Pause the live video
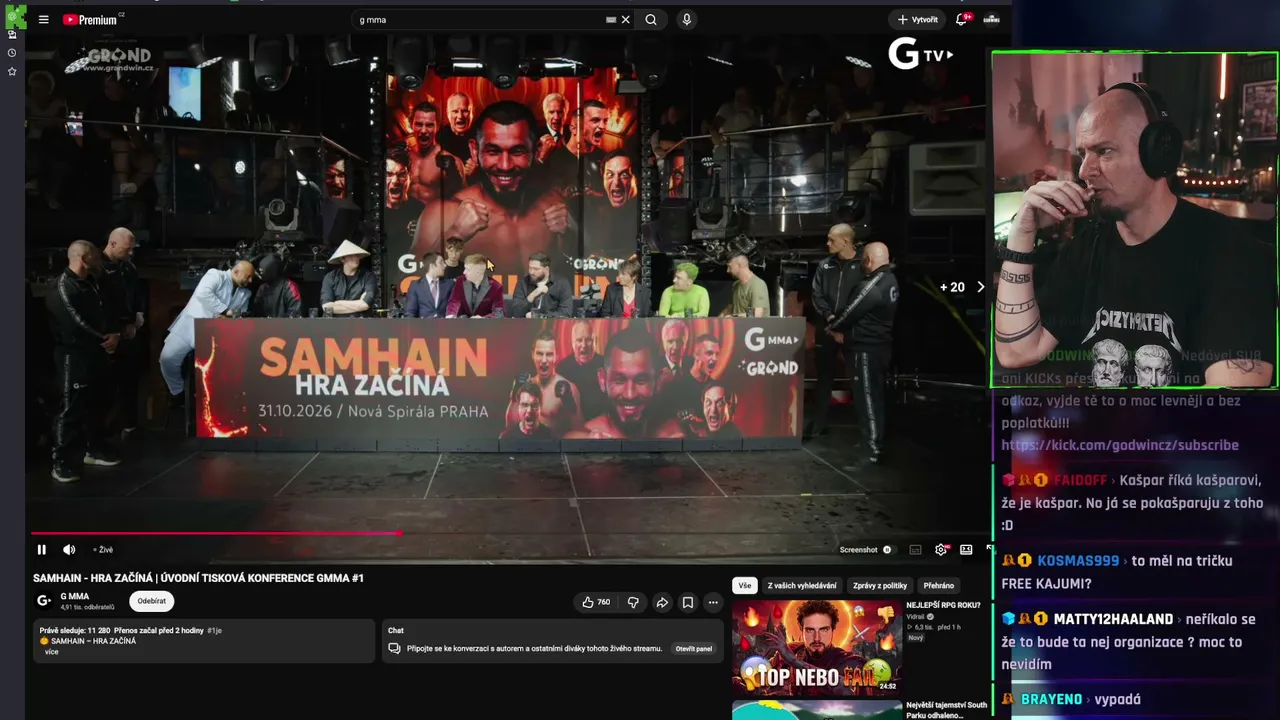The height and width of the screenshot is (720, 1280). (42, 550)
